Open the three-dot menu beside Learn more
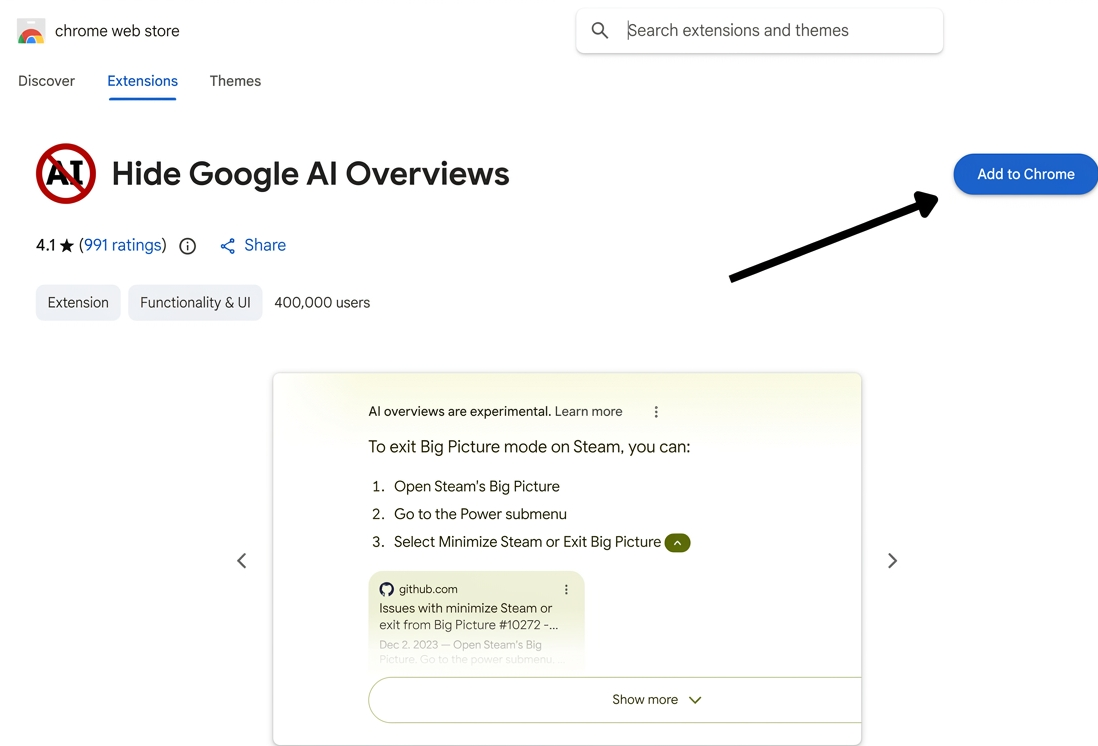The height and width of the screenshot is (746, 1098). (656, 412)
